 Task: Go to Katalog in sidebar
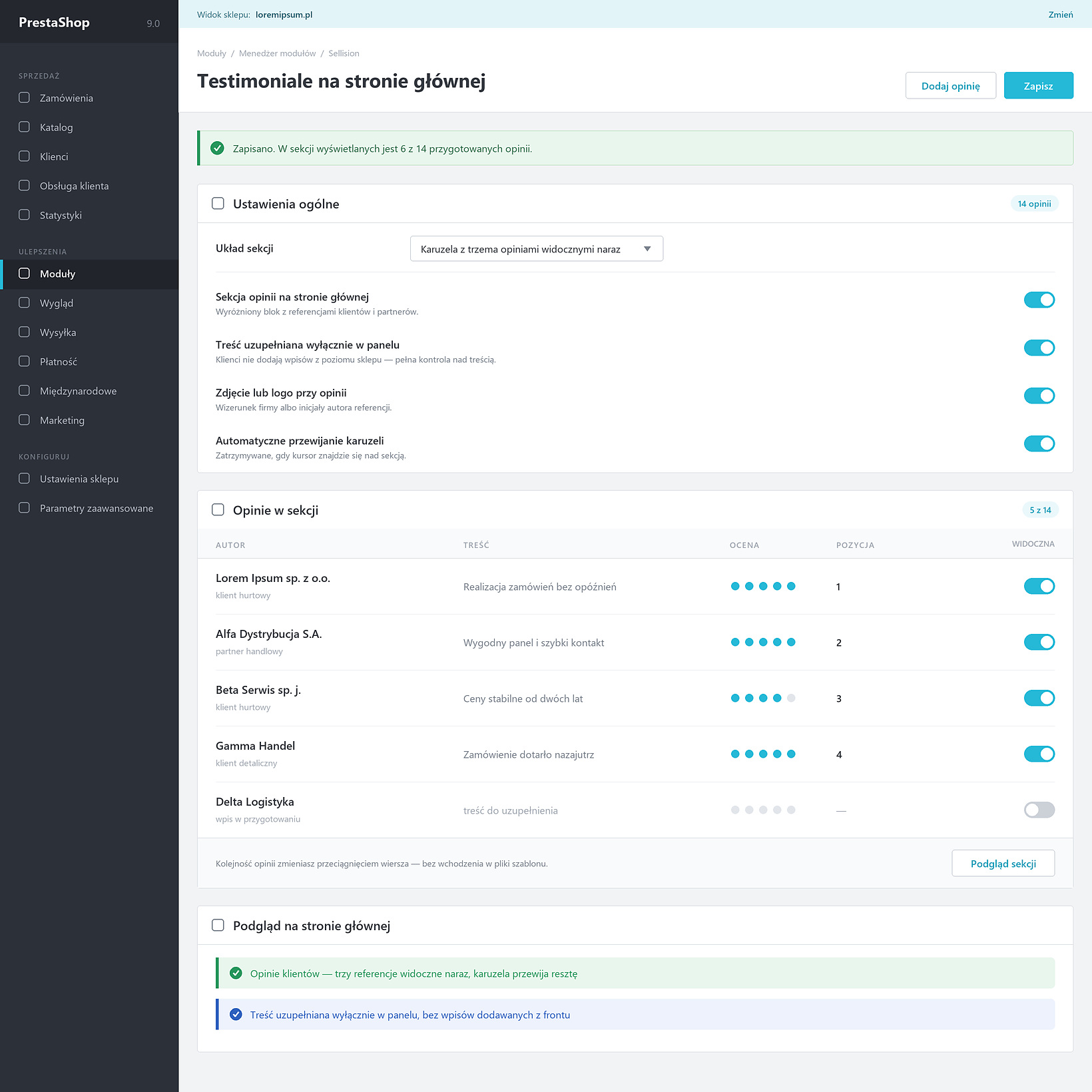coord(89,127)
